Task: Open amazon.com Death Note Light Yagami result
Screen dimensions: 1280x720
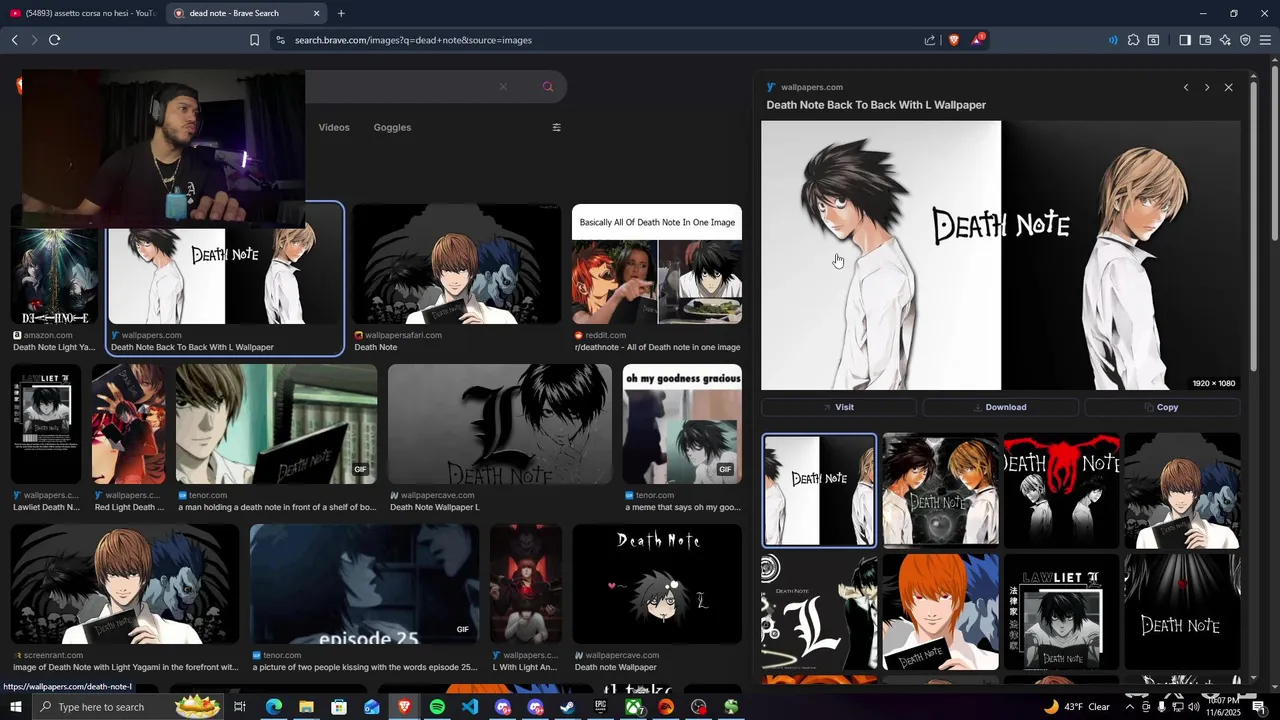Action: (x=54, y=278)
